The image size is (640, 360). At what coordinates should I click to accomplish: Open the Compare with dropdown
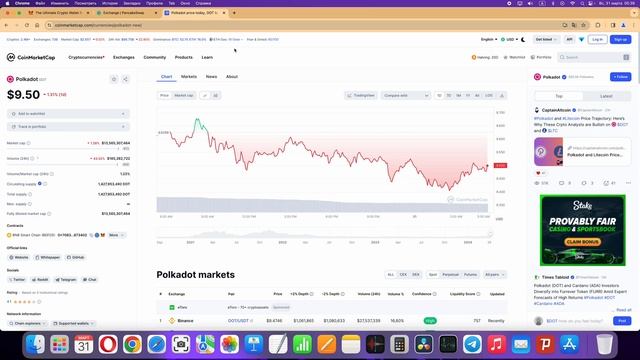[405, 96]
